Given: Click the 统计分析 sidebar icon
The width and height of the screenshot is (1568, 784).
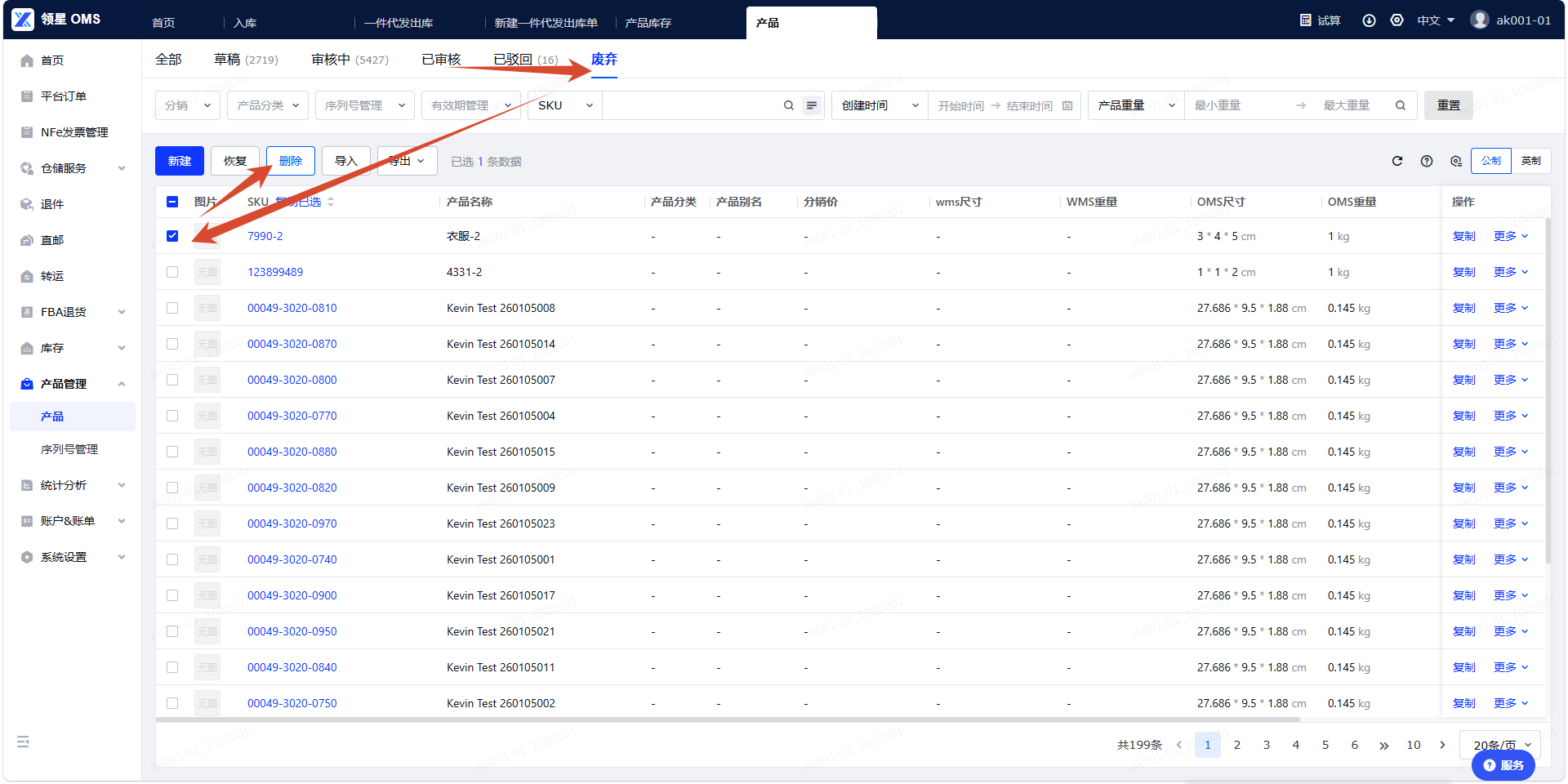Looking at the screenshot, I should click(x=27, y=485).
